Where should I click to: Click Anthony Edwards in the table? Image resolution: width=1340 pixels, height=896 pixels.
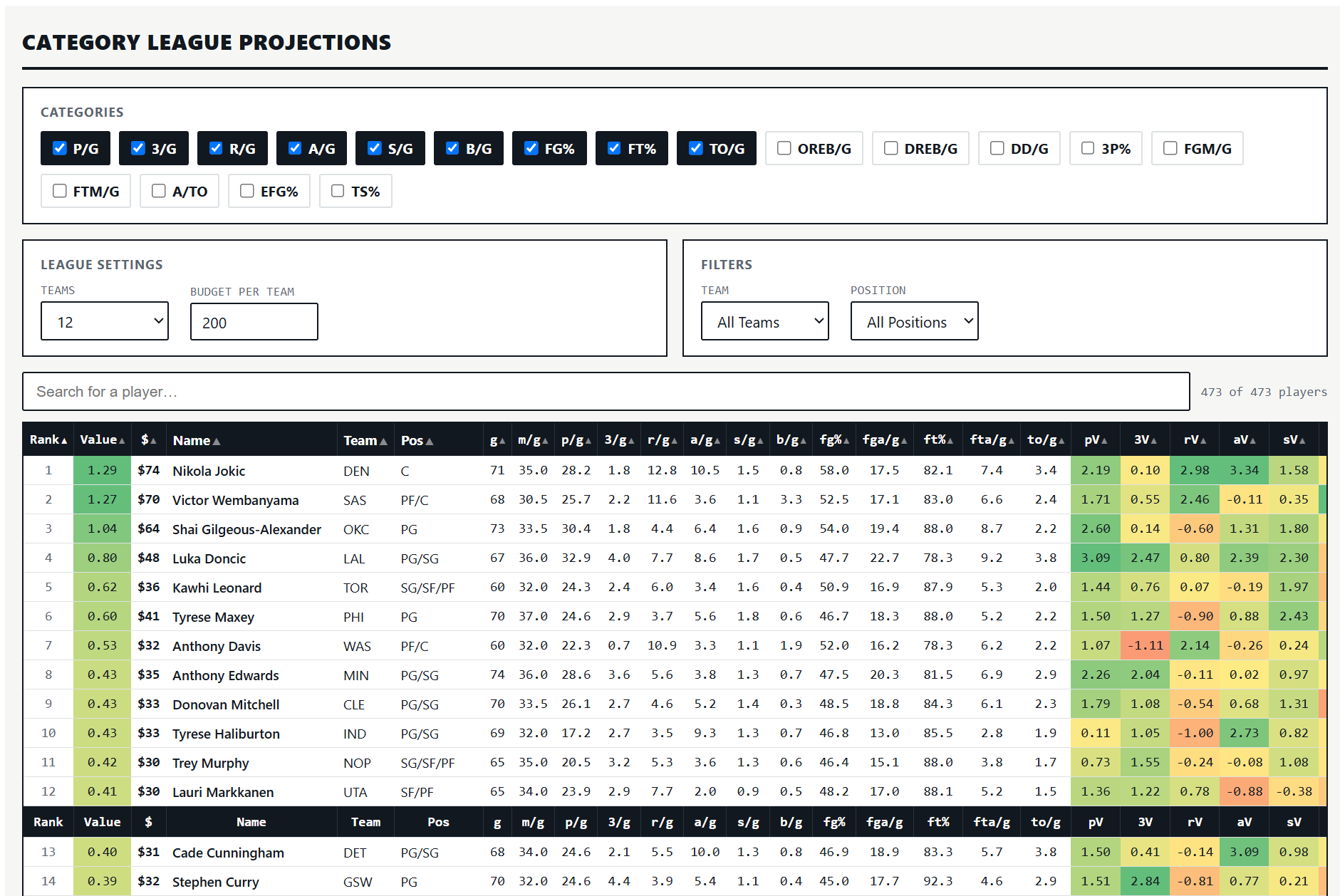226,675
